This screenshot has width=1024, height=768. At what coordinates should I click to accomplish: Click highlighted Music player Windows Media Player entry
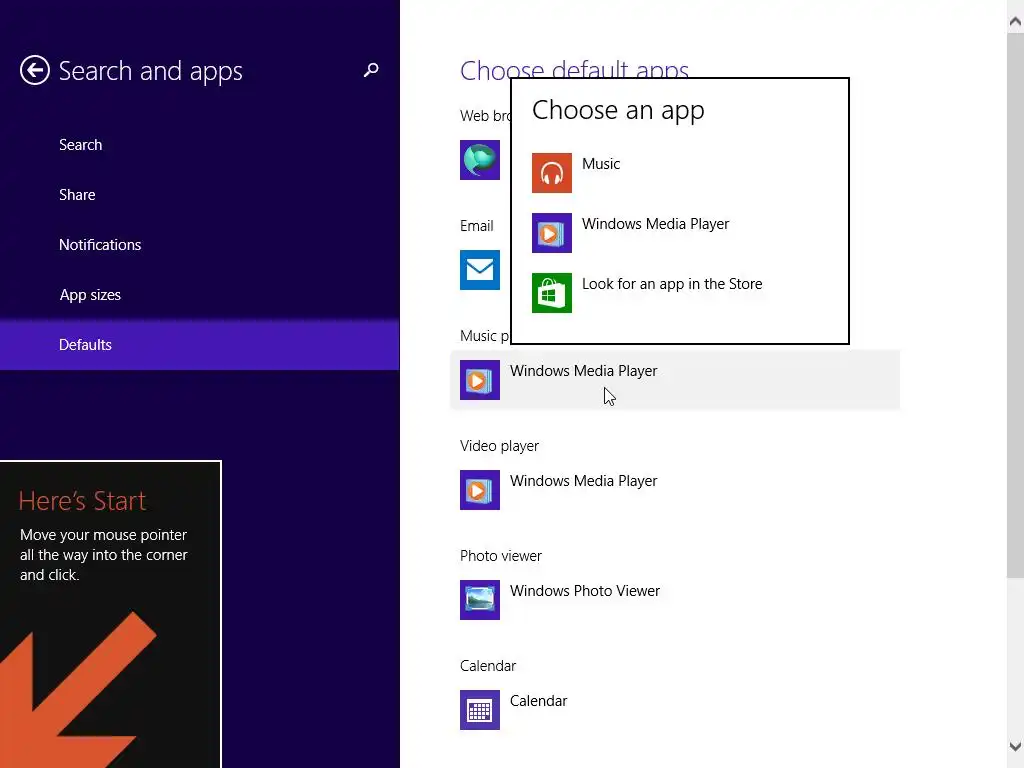(675, 379)
